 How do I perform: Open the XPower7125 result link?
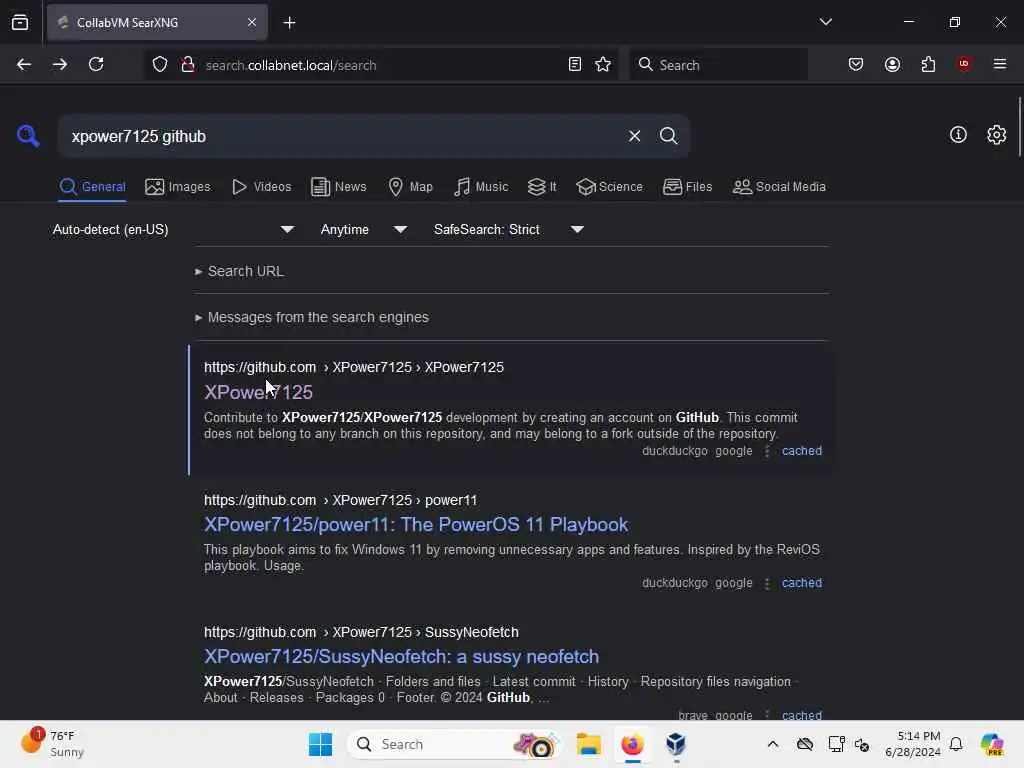click(x=258, y=392)
